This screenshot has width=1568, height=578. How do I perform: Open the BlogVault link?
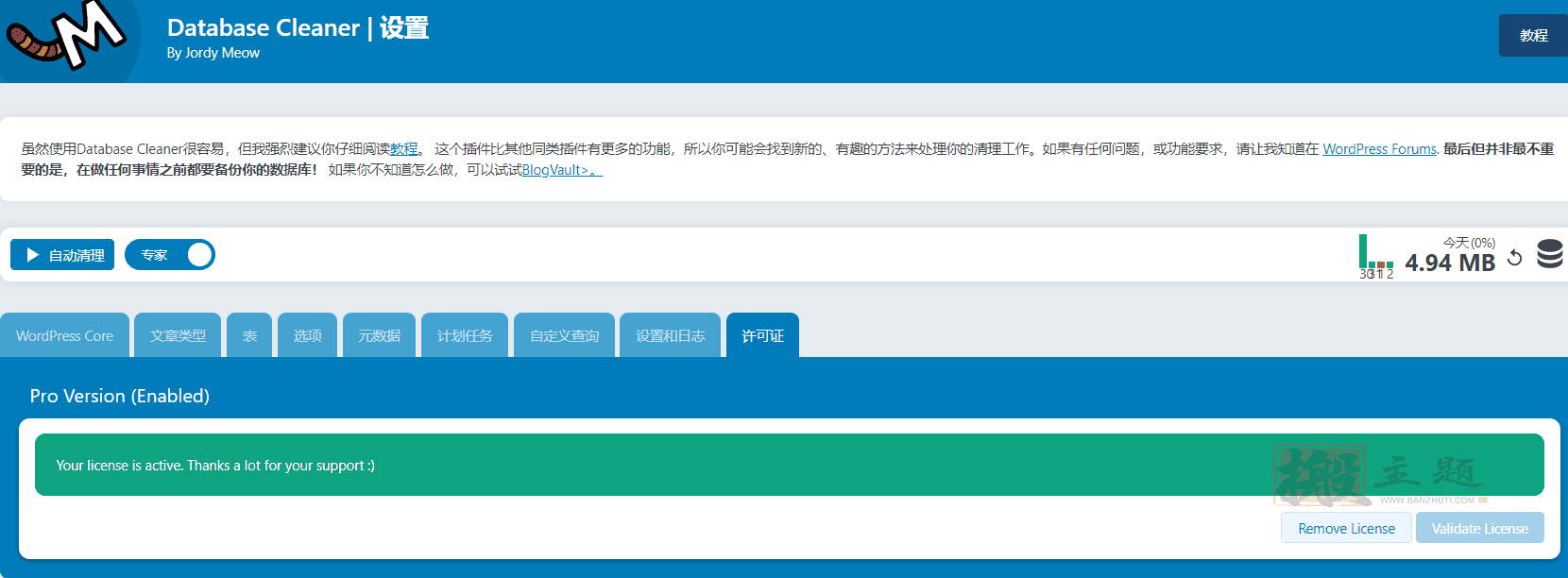[562, 170]
